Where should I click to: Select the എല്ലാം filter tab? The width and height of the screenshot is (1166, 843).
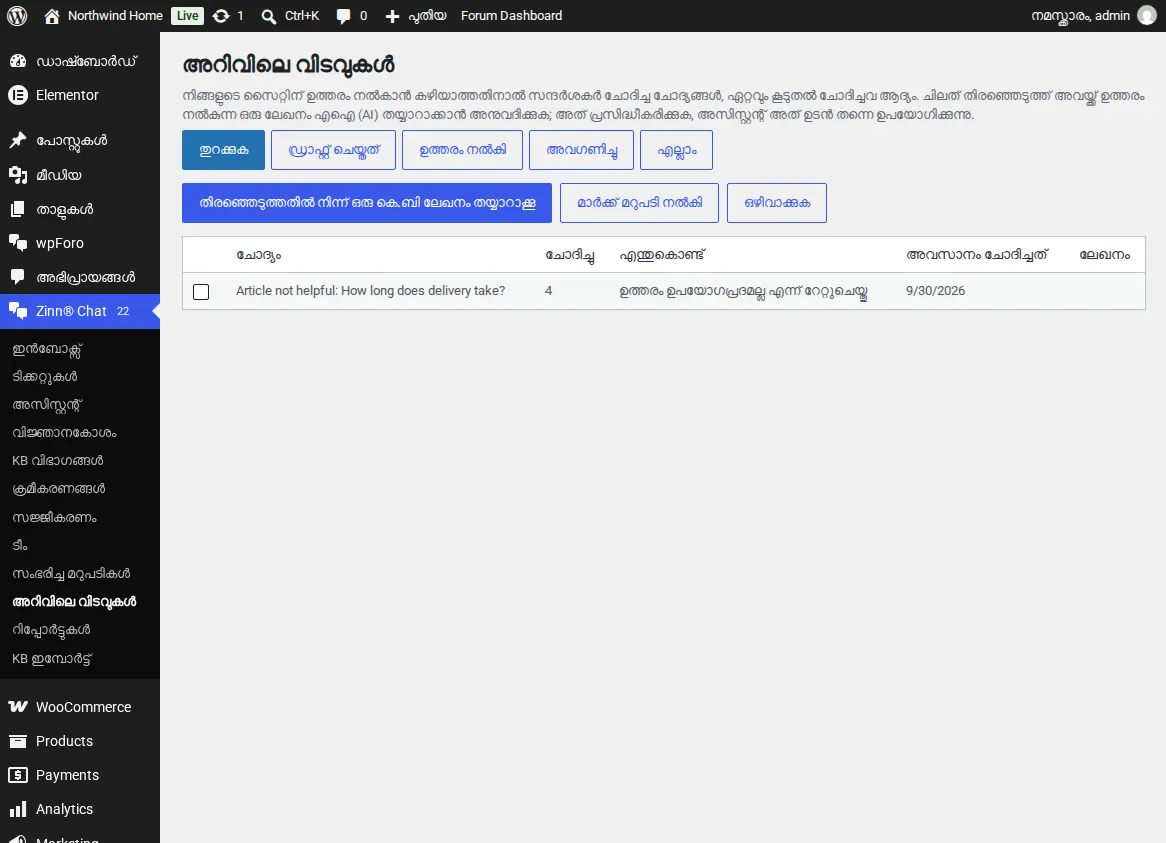point(677,150)
